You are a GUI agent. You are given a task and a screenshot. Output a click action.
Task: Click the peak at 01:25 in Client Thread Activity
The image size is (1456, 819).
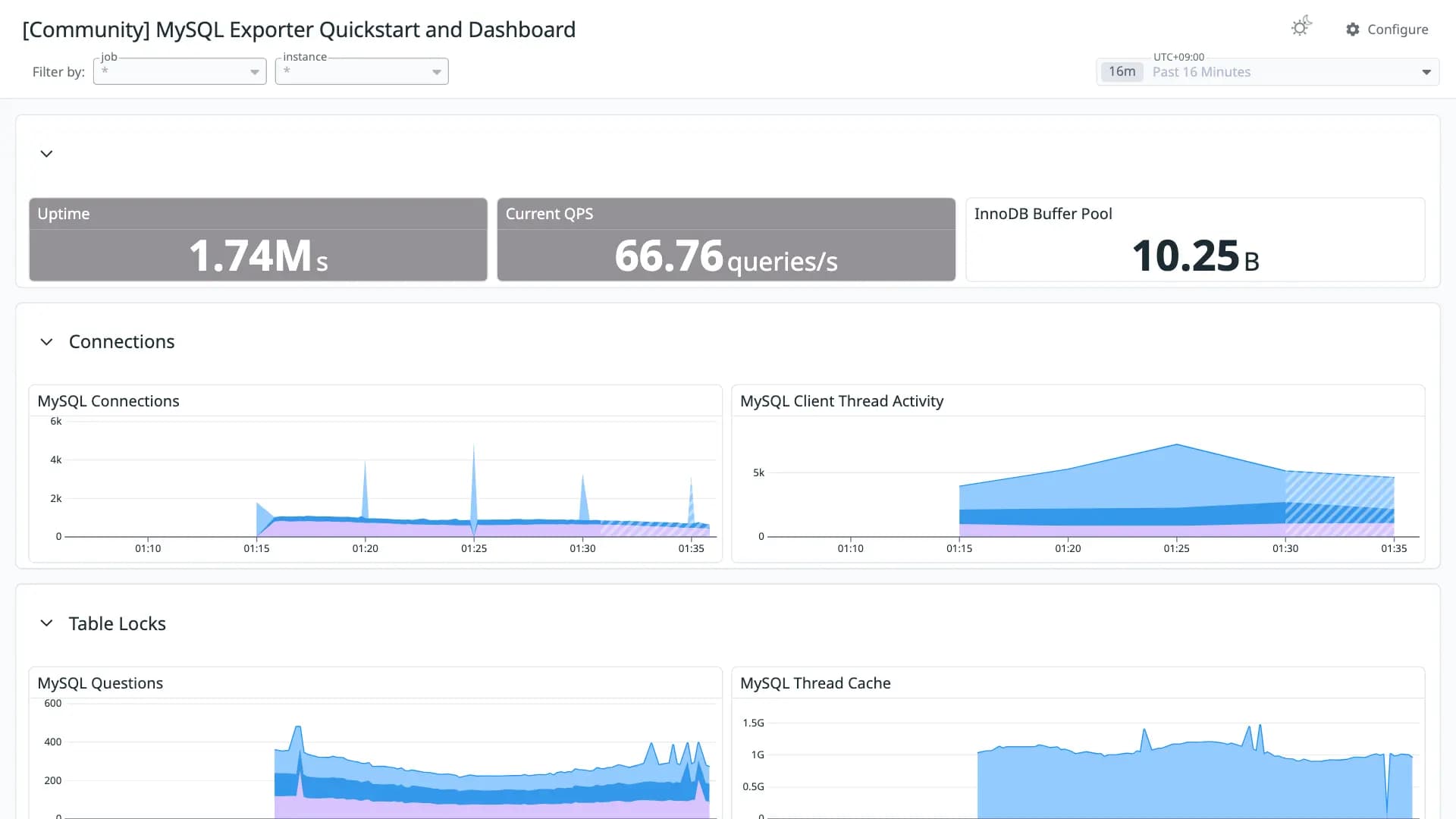[1177, 446]
